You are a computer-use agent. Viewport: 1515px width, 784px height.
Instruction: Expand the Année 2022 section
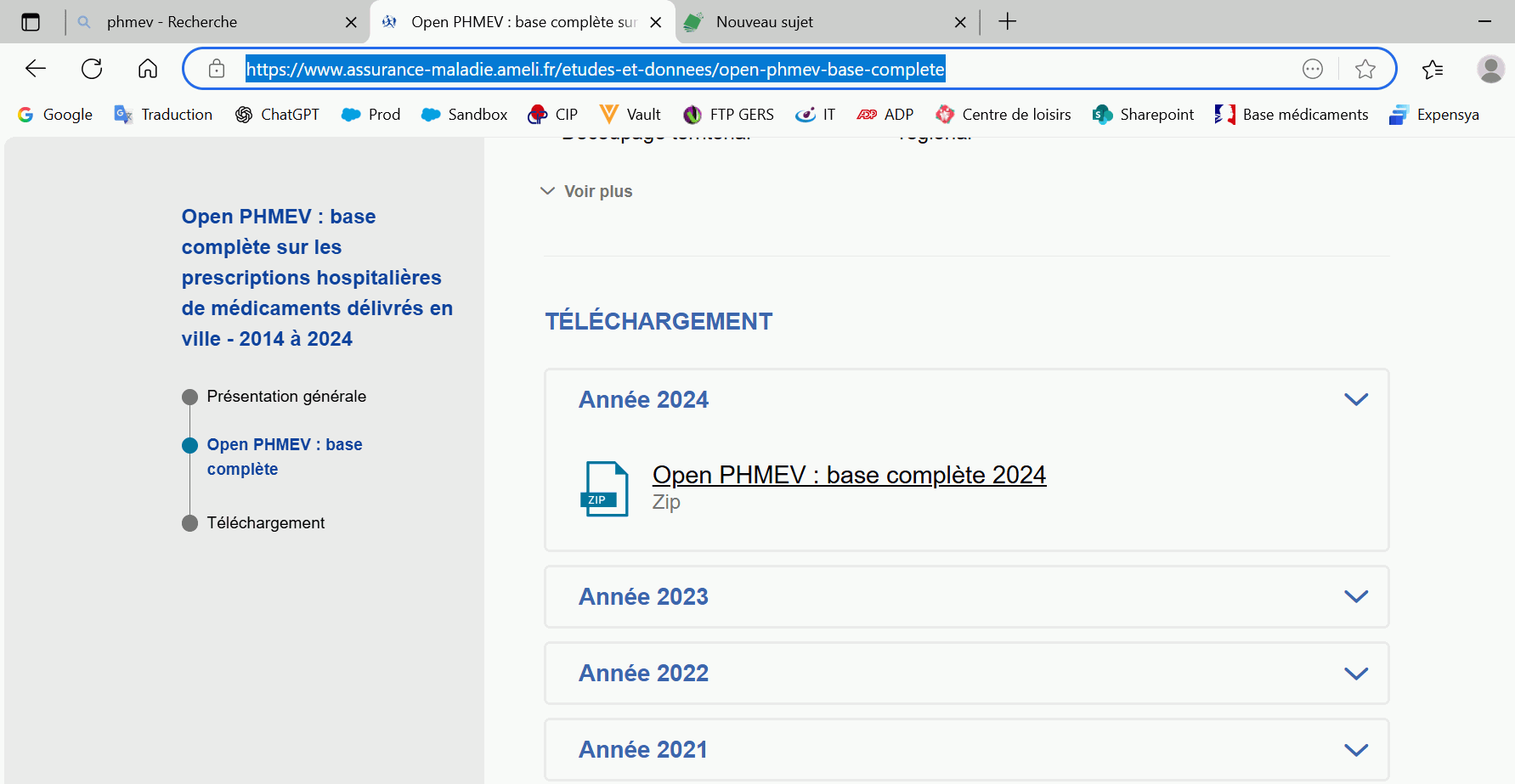1355,673
